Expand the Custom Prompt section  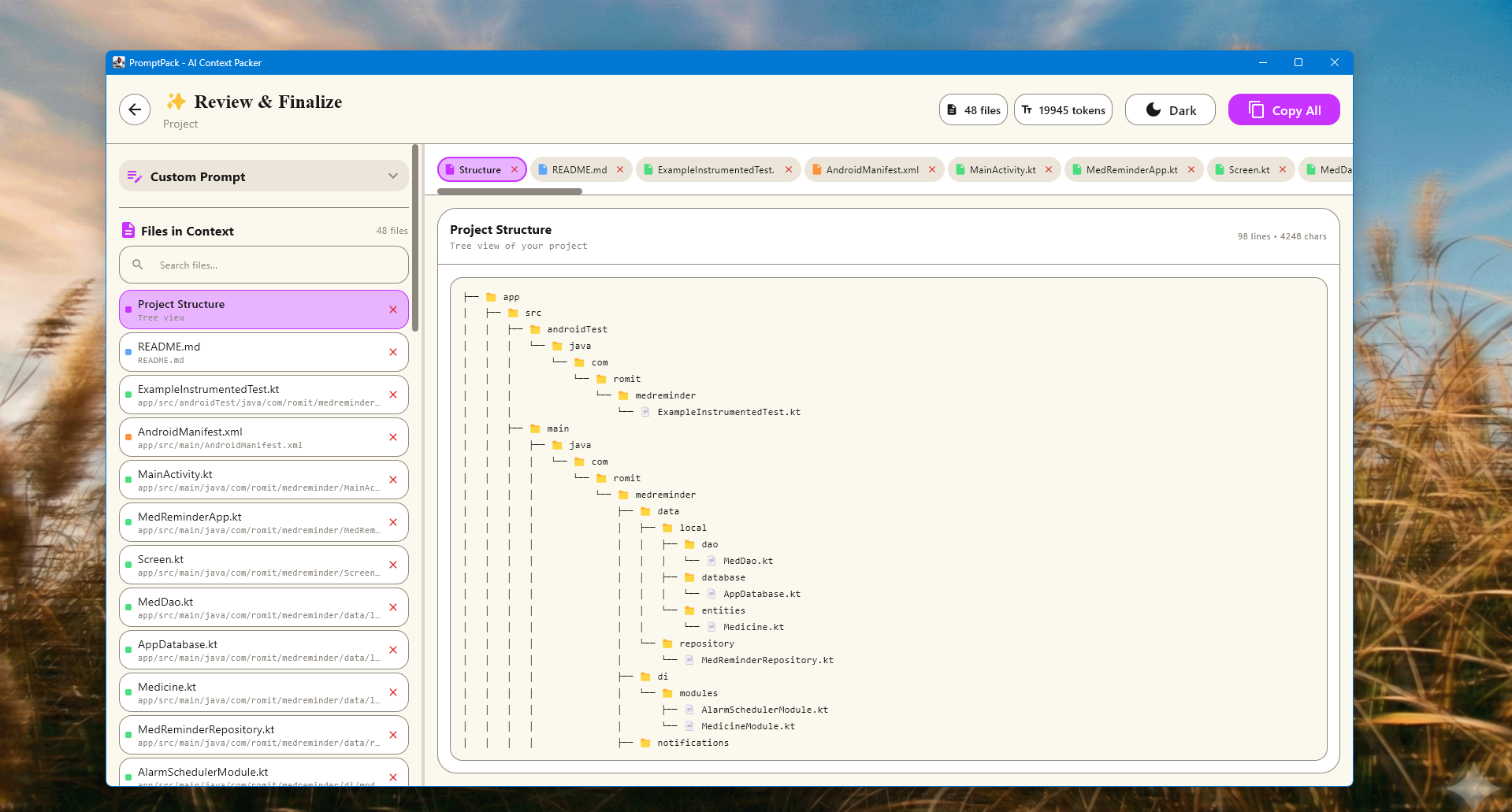pyautogui.click(x=393, y=176)
